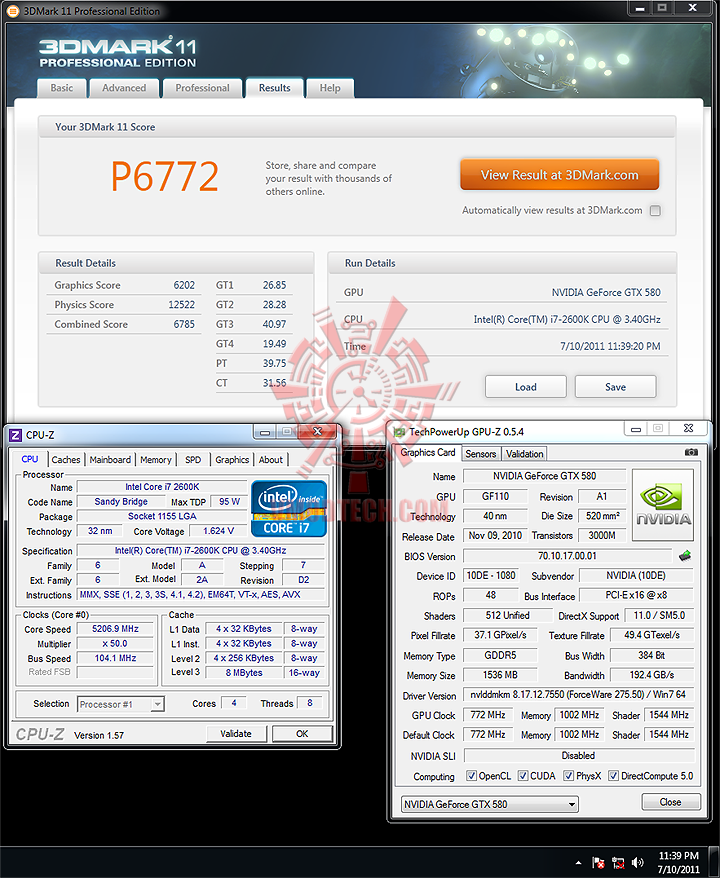
Task: Click the Graphics Score value 6202
Action: click(x=184, y=285)
